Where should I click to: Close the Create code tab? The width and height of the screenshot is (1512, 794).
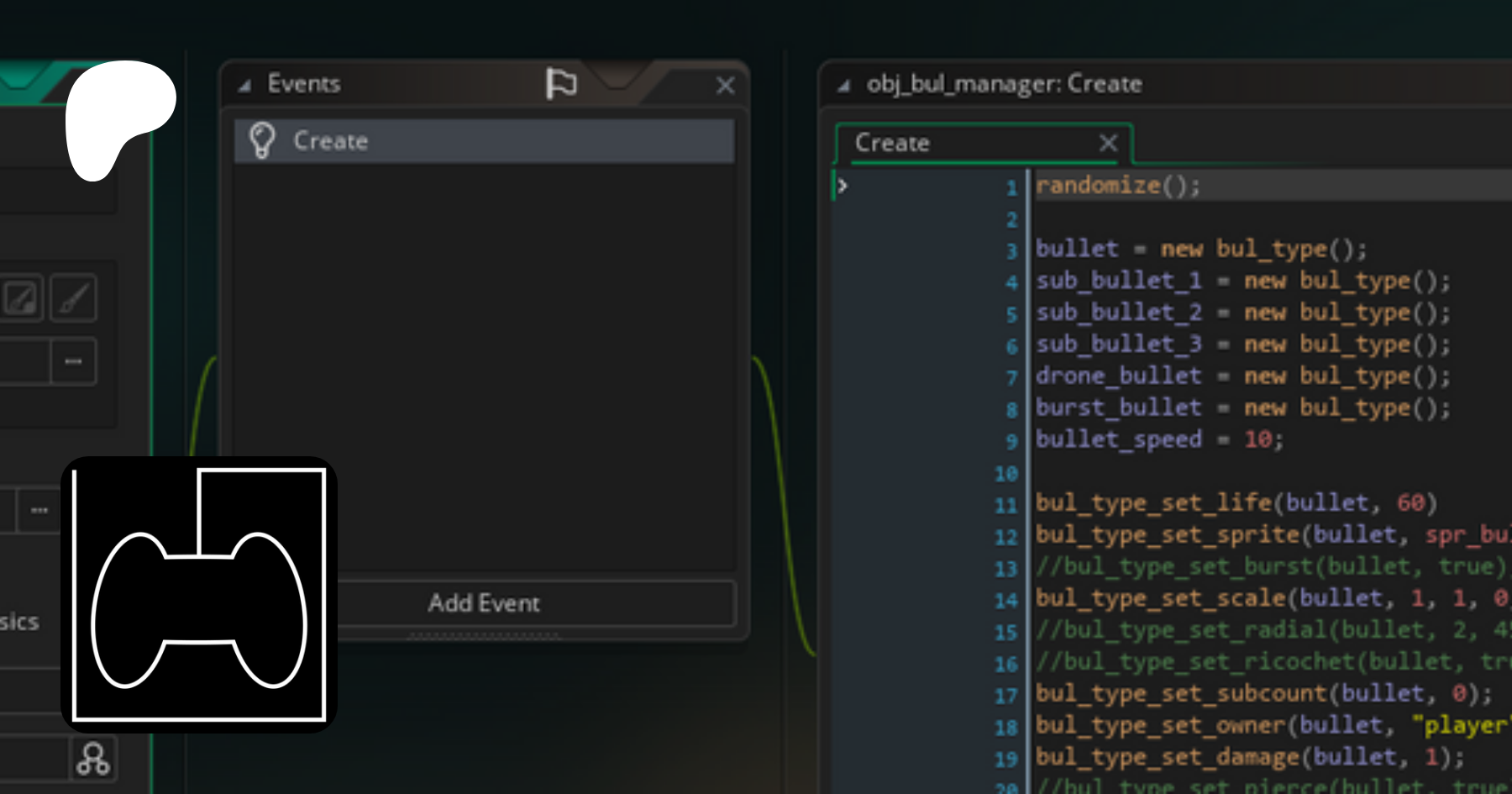click(1108, 143)
